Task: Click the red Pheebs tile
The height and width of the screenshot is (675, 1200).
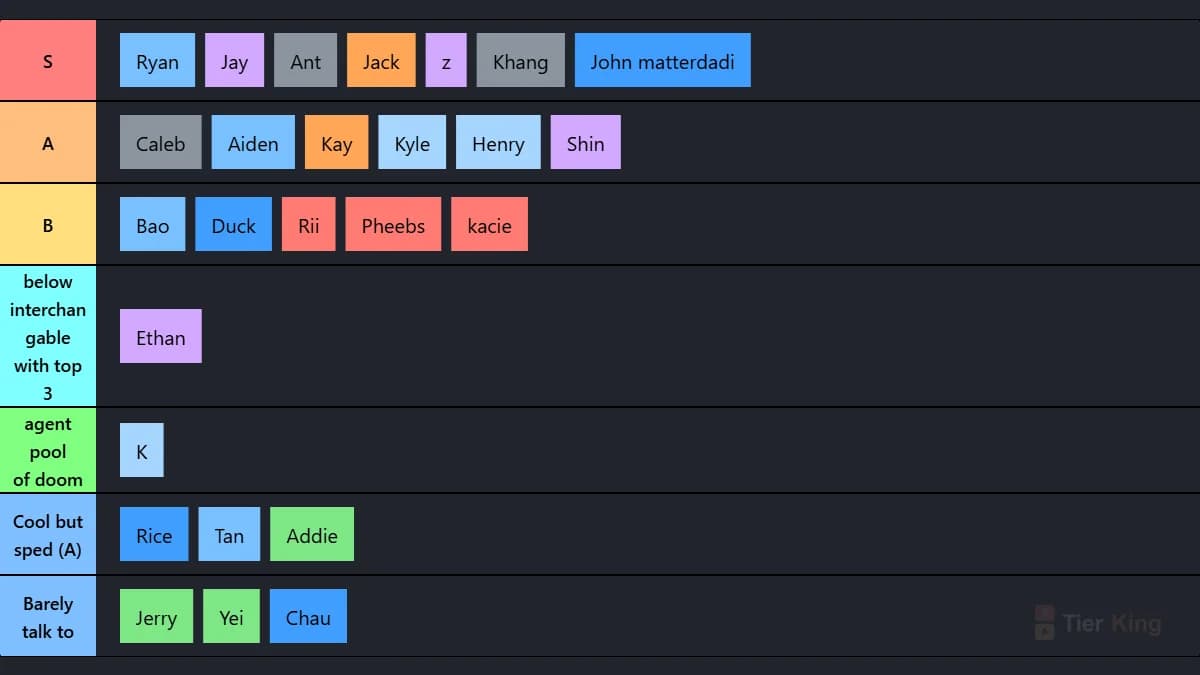Action: point(393,224)
